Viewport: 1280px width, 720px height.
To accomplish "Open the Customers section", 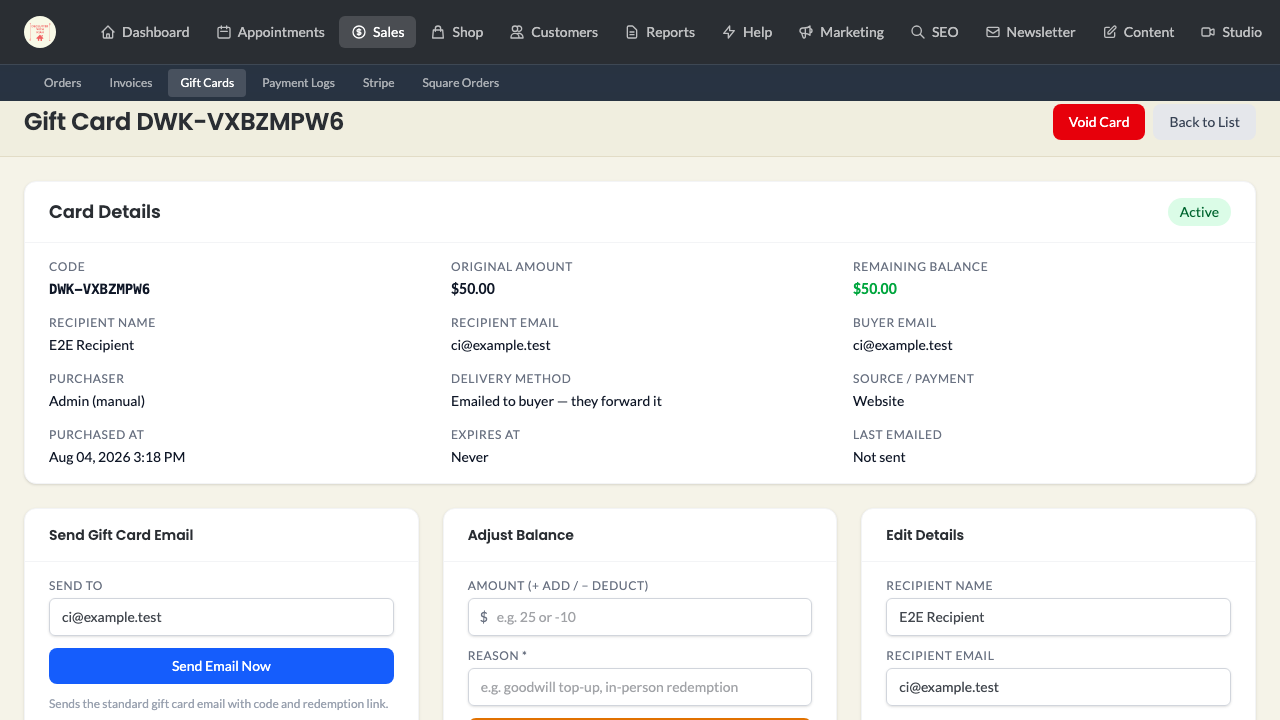I will pos(554,32).
